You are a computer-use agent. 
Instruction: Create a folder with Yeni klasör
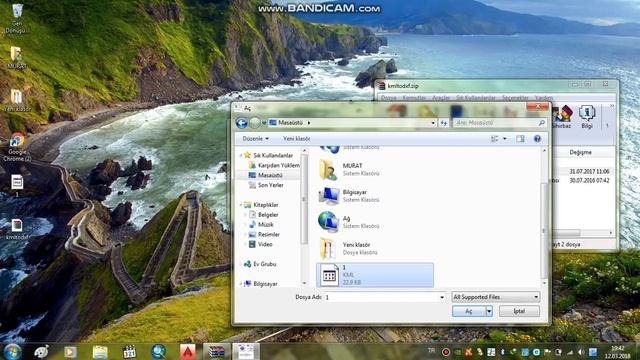pos(296,139)
